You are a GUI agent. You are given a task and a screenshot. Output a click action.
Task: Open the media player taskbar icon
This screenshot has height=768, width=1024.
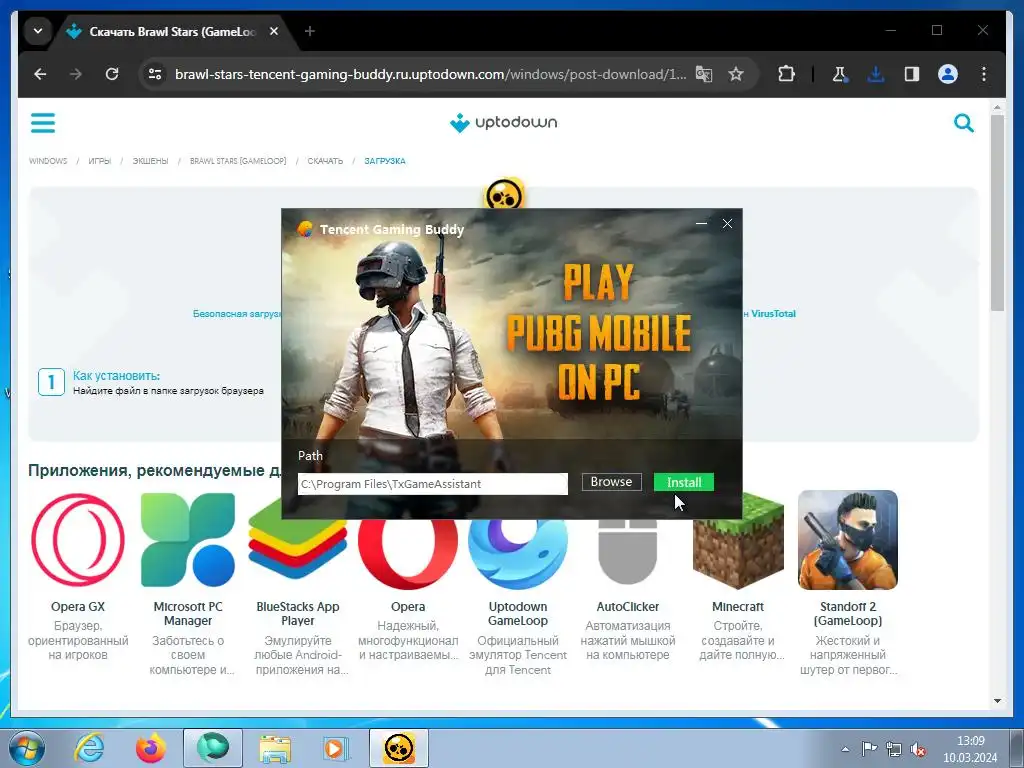point(336,748)
